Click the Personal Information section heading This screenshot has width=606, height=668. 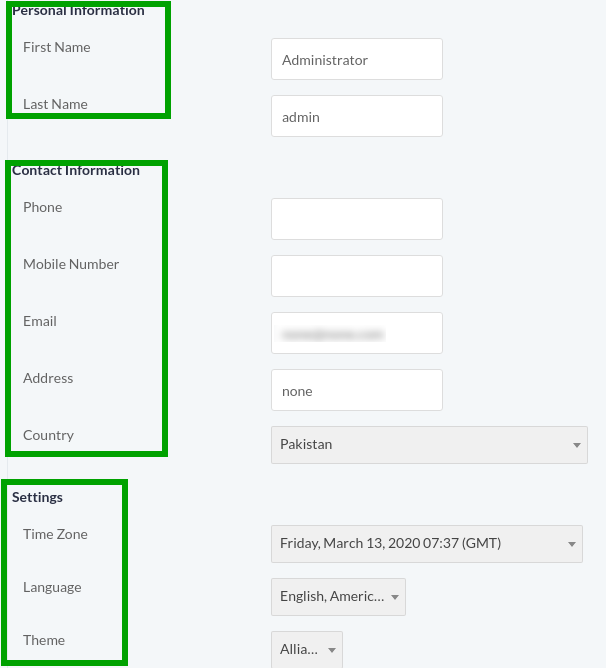click(x=78, y=11)
